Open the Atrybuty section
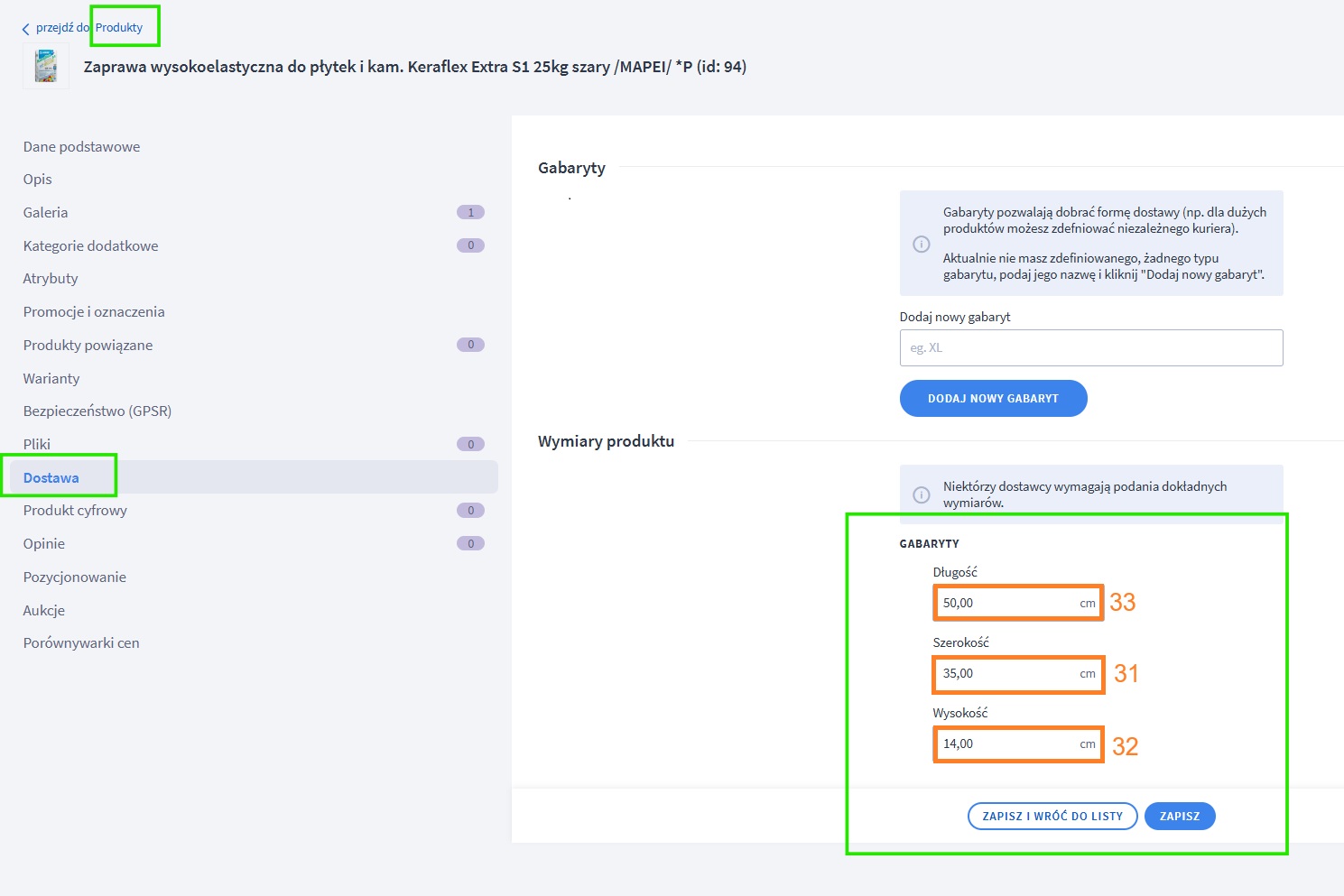The height and width of the screenshot is (896, 1344). [x=51, y=278]
